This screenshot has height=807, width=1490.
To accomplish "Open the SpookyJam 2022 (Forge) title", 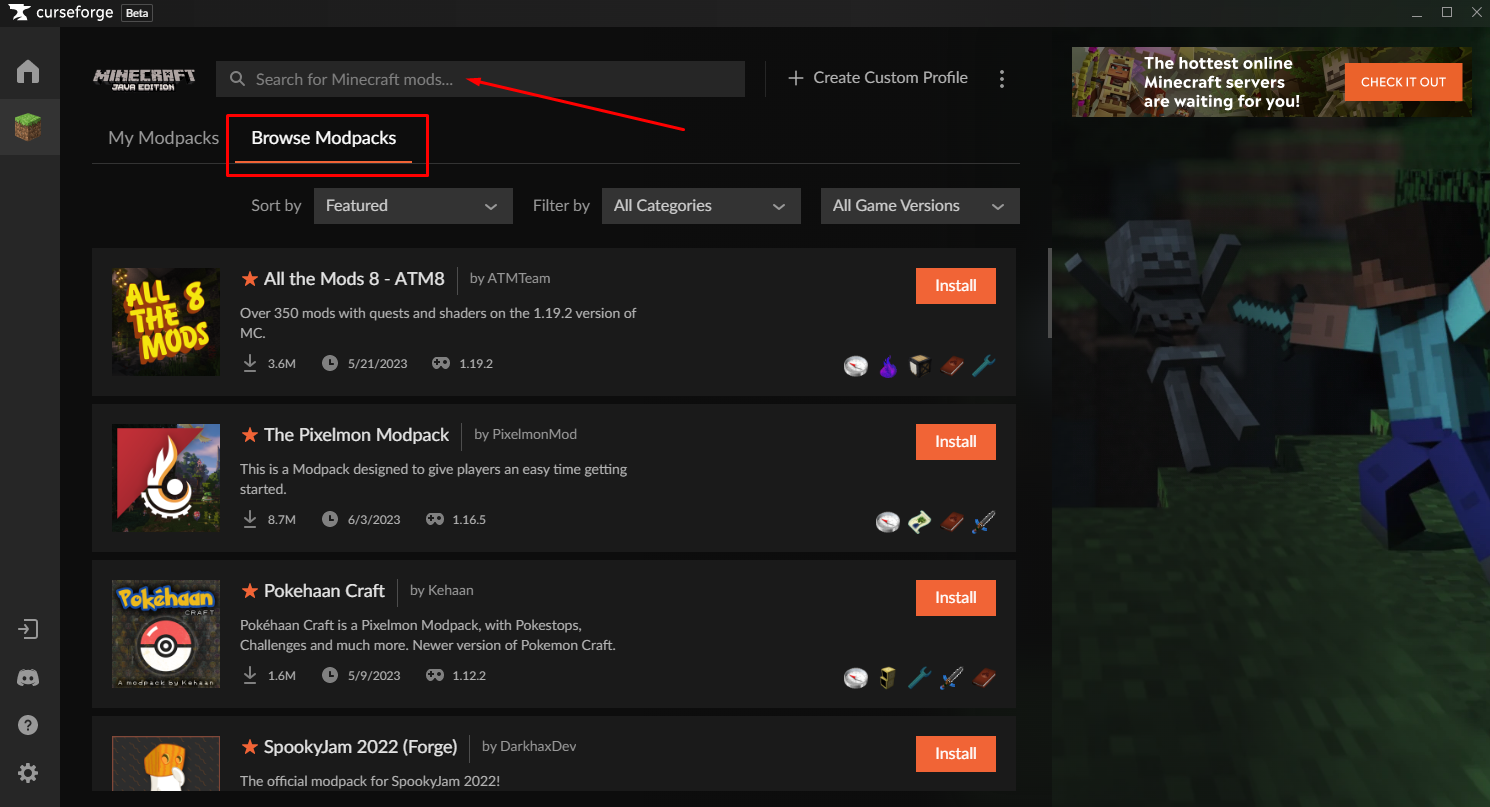I will pos(360,747).
